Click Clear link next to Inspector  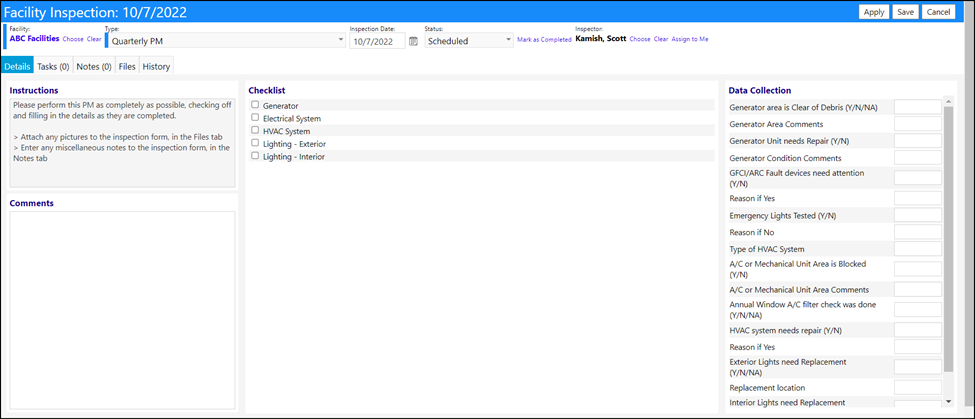tap(661, 39)
